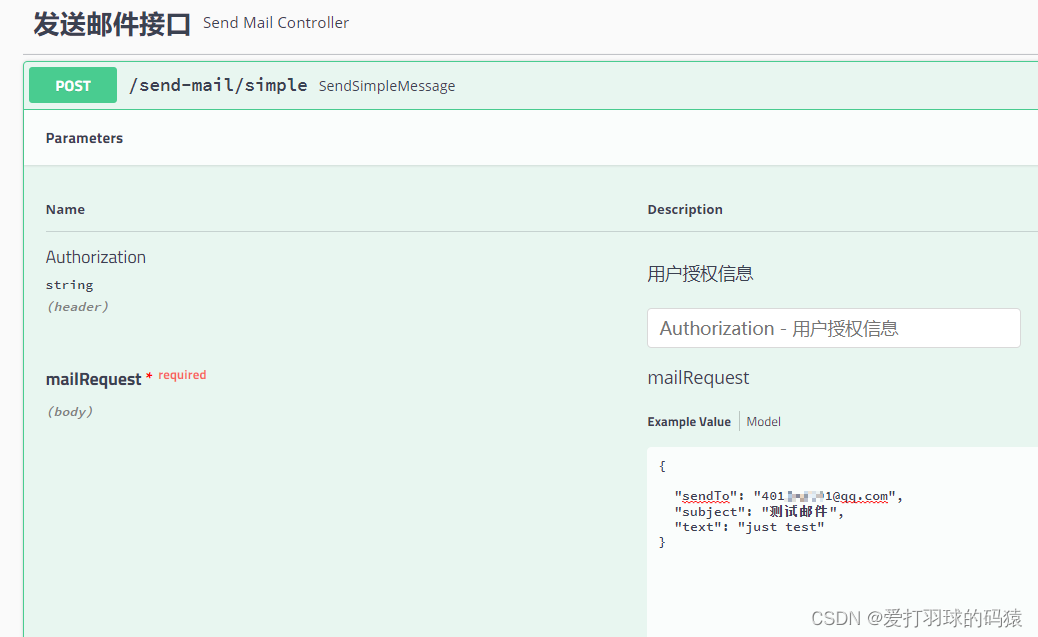Click the Name column header
Screen dimensions: 1038x637
coord(65,209)
